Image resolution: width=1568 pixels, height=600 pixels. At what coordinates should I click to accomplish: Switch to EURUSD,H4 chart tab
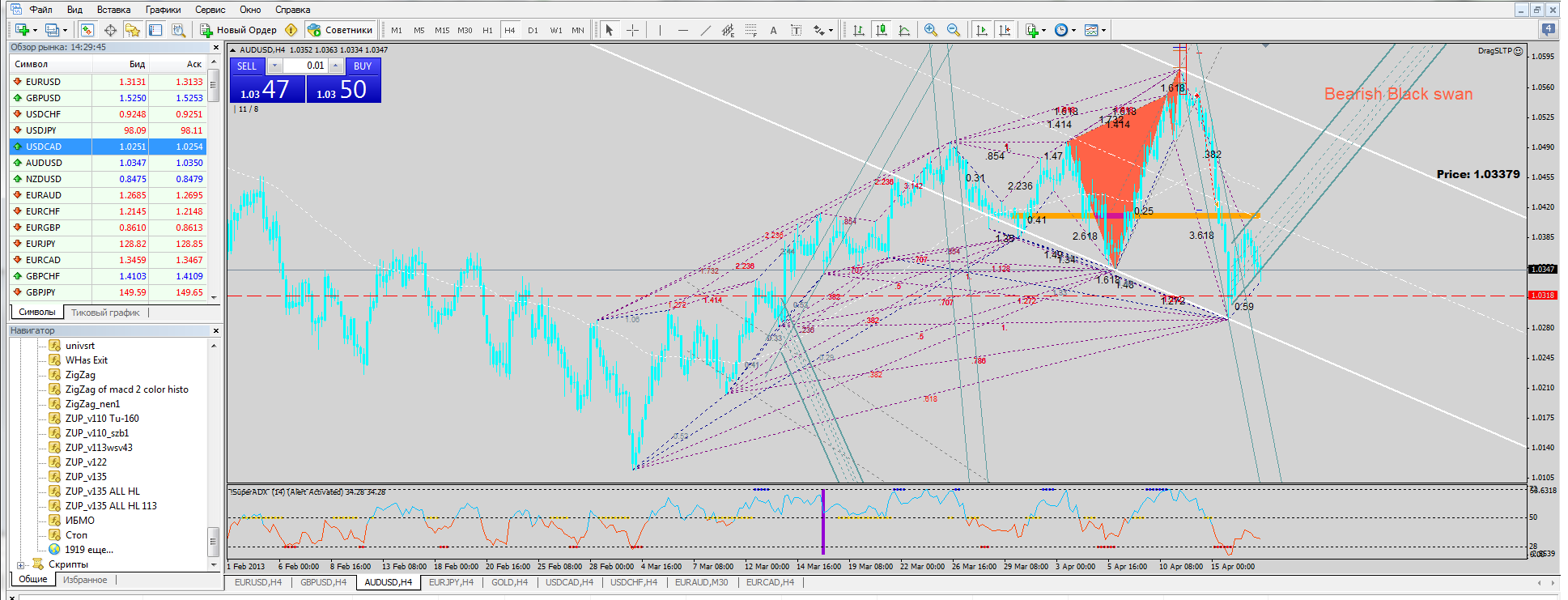[258, 582]
